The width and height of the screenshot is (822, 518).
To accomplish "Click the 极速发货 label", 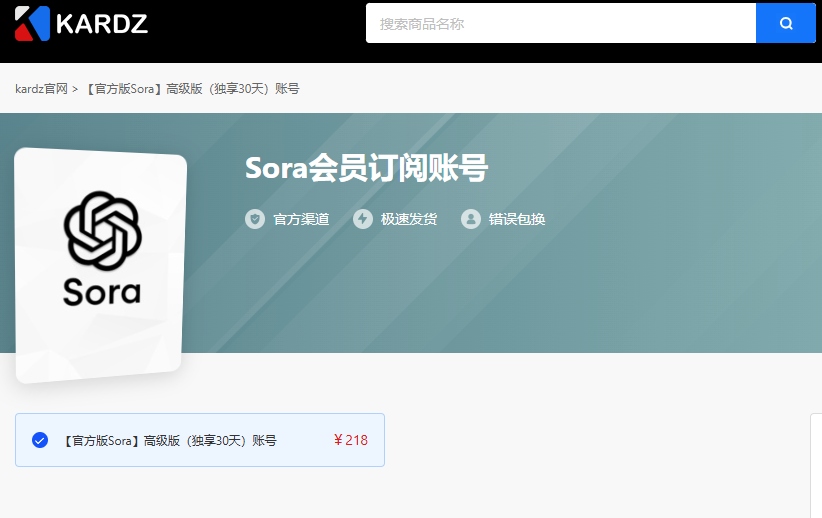I will point(409,219).
